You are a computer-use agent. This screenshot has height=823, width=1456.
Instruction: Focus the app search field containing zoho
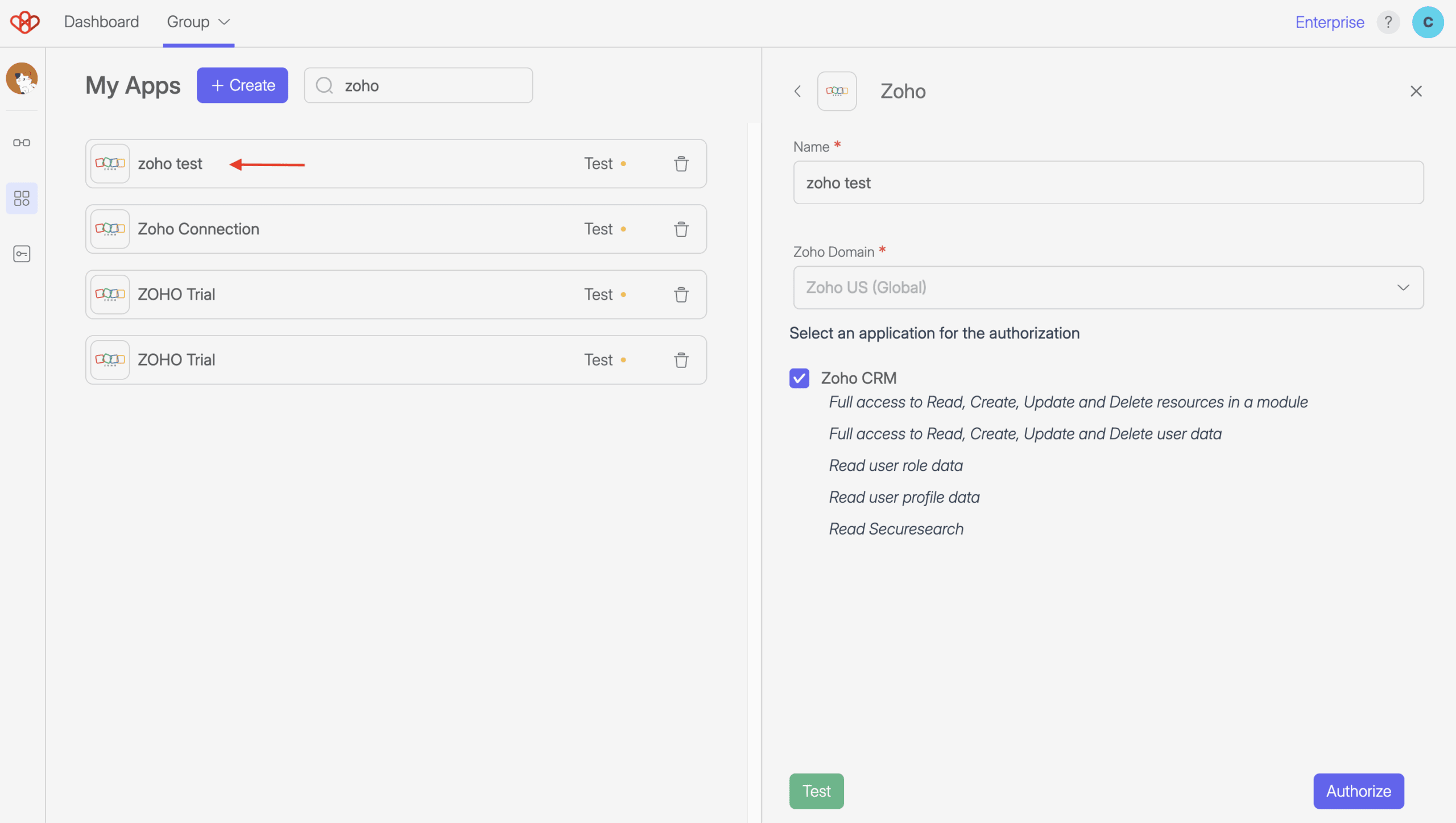click(419, 85)
